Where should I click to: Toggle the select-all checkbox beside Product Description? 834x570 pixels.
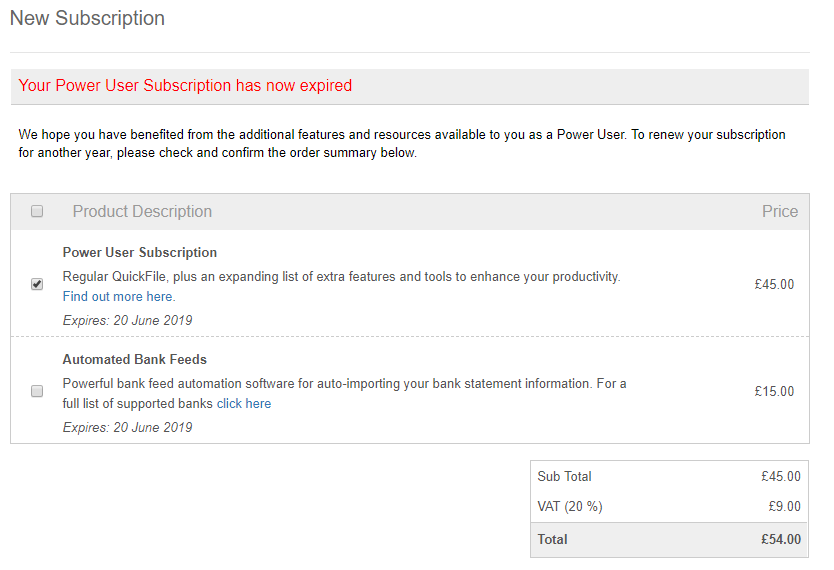point(37,212)
